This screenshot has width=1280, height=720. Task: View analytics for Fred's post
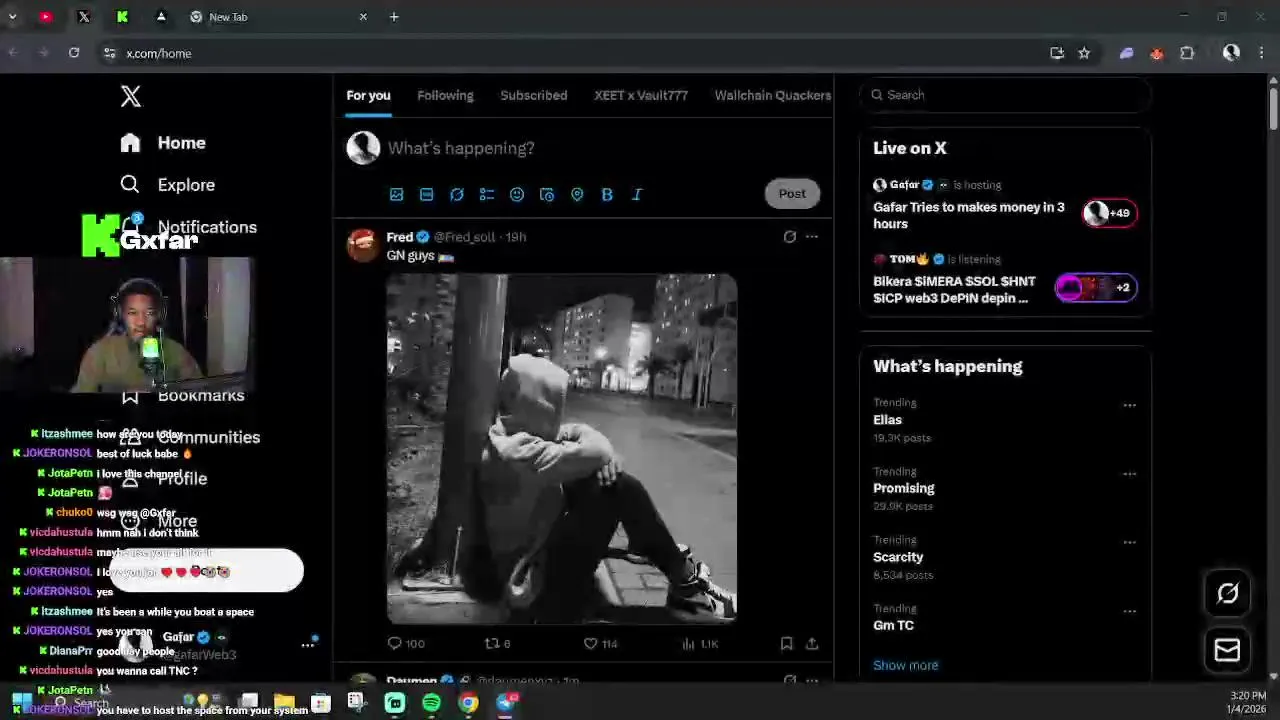(700, 644)
